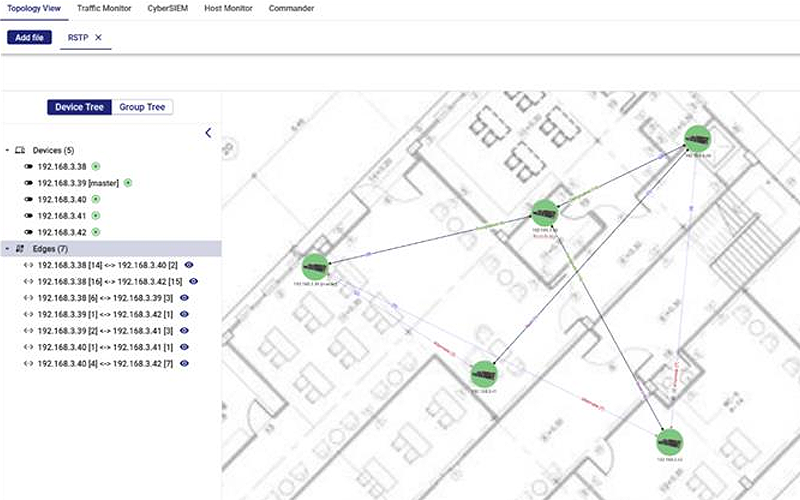The height and width of the screenshot is (500, 800).
Task: Select edge text 192.168.3.39 [2] <-> 192.168.3.41 [3]
Action: tap(105, 331)
